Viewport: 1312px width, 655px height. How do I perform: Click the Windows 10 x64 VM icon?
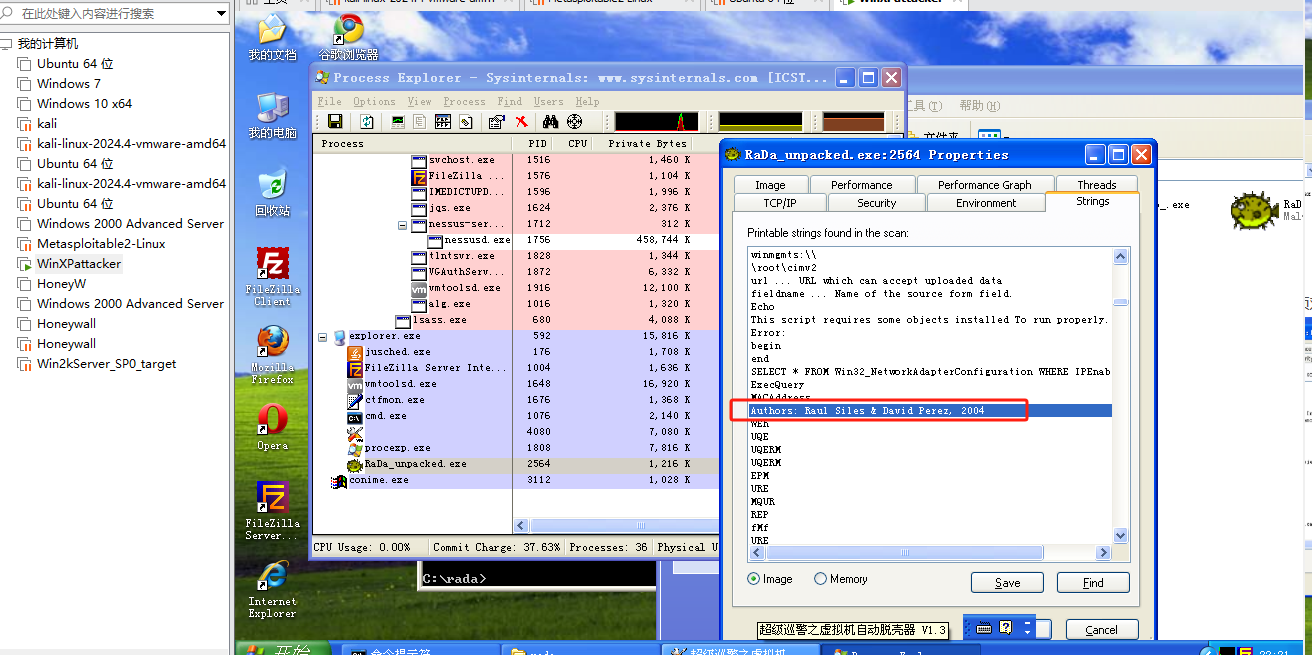tap(24, 104)
